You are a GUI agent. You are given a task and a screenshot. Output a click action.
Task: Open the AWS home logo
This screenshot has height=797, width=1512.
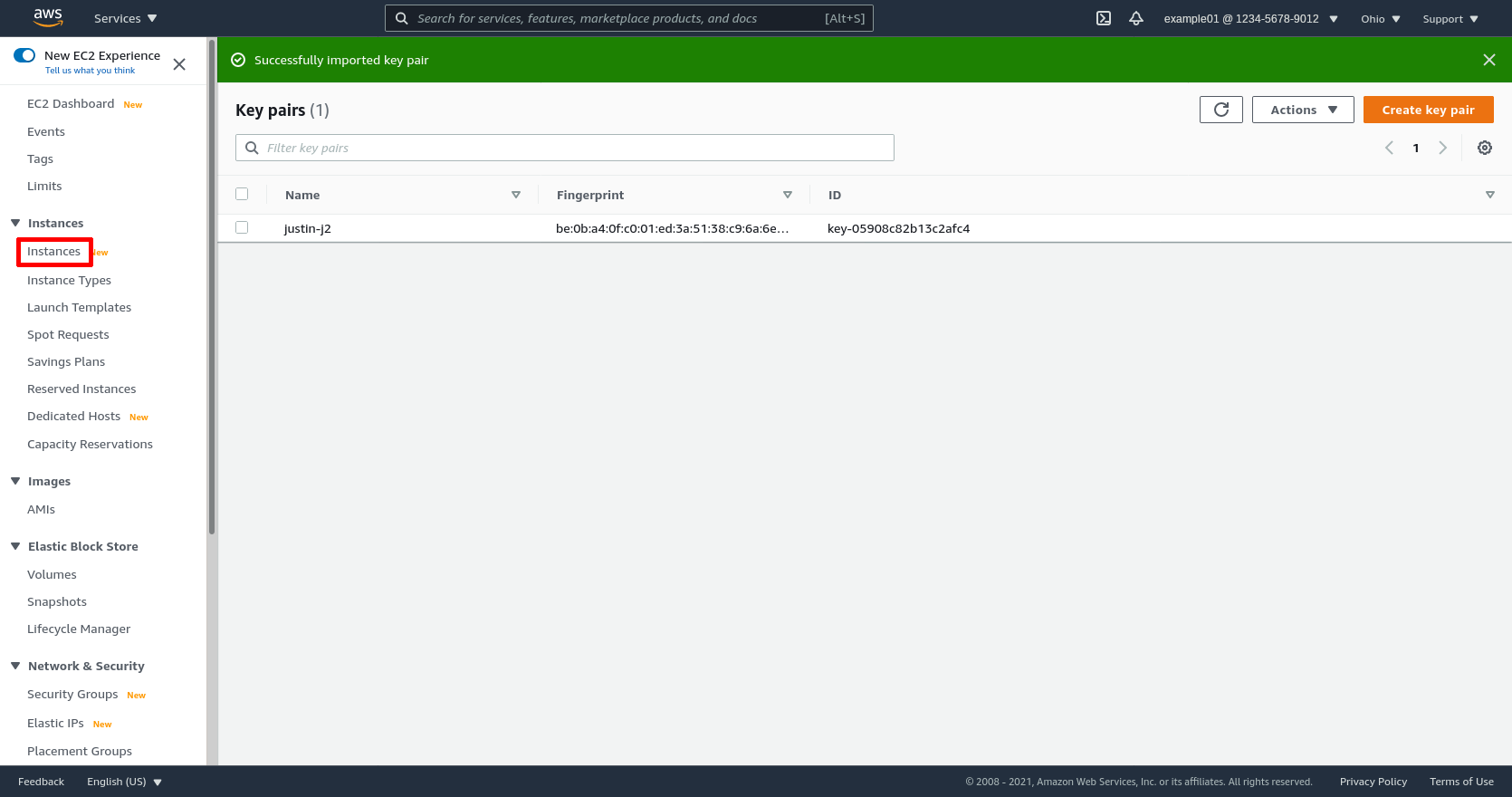(48, 18)
